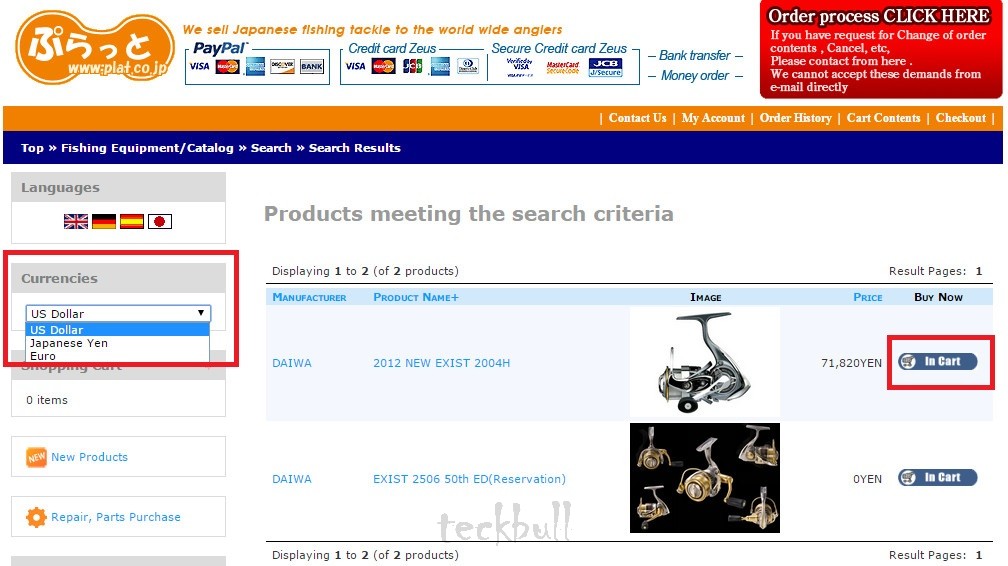This screenshot has height=566, width=1008.
Task: Add EXIST 2004H with In Cart button
Action: pyautogui.click(x=937, y=361)
